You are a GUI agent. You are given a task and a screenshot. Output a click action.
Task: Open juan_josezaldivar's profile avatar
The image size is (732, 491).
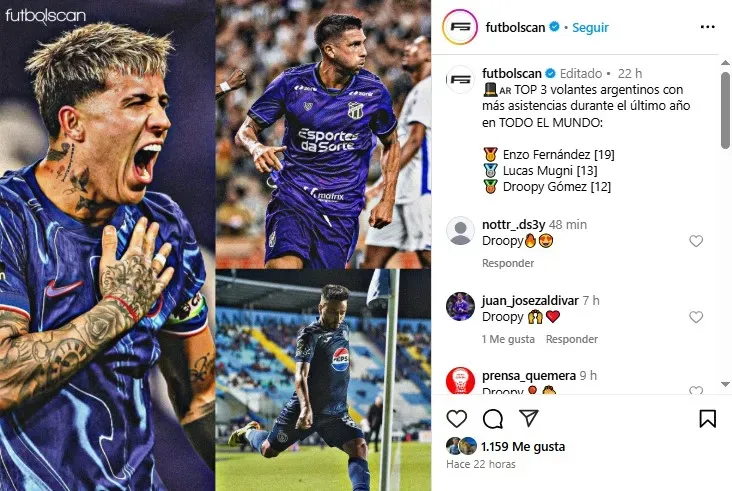click(460, 307)
